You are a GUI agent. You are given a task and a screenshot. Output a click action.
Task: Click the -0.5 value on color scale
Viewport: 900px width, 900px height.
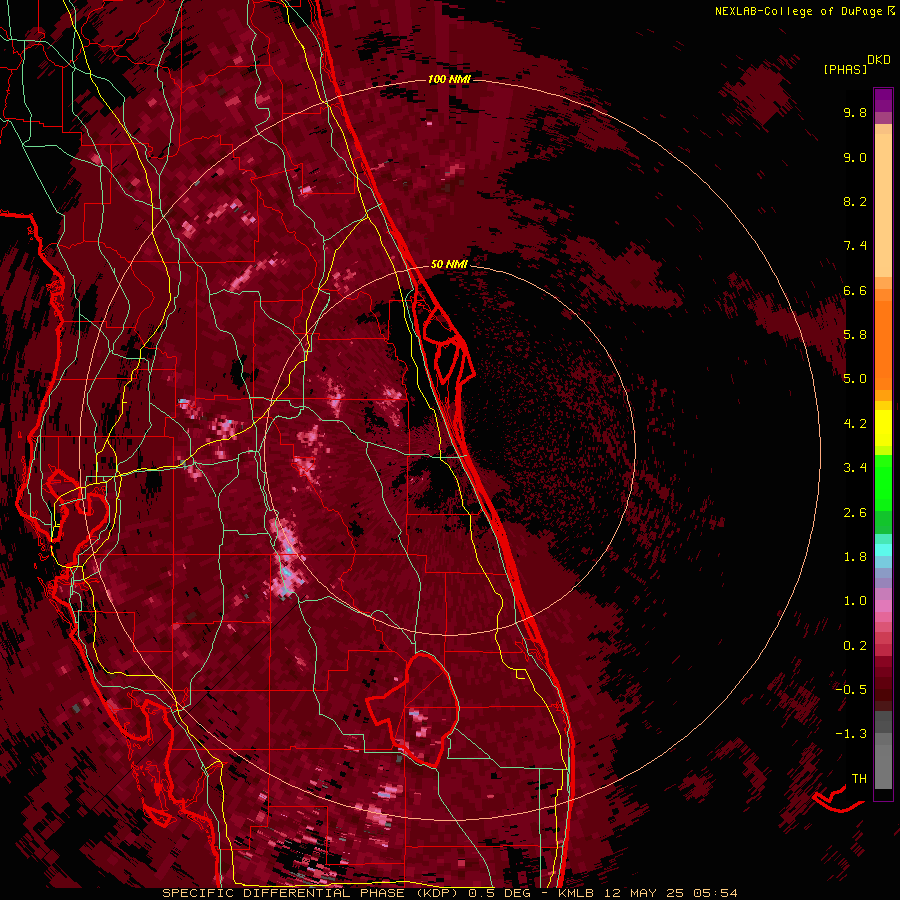point(851,689)
